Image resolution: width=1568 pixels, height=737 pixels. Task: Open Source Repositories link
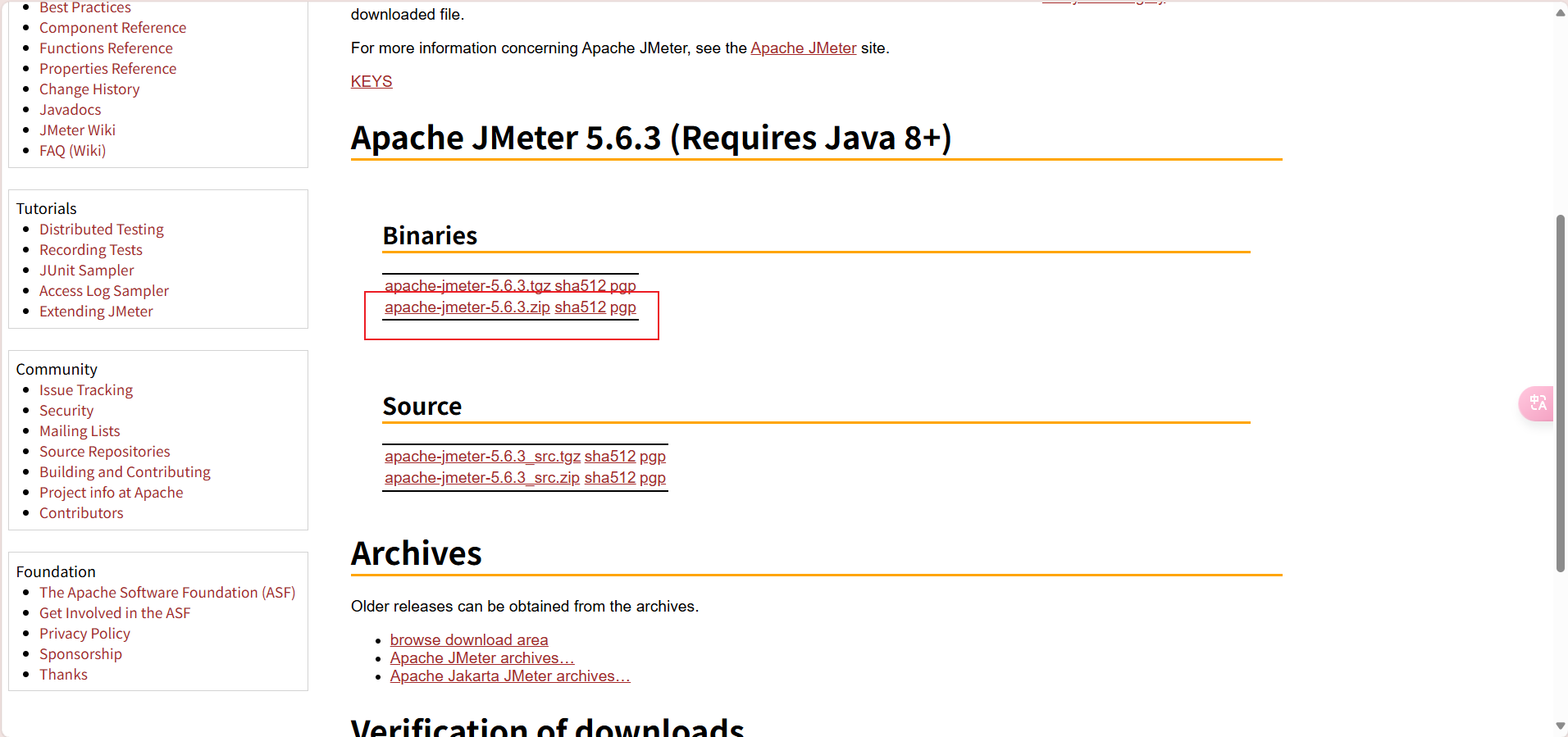tap(105, 452)
